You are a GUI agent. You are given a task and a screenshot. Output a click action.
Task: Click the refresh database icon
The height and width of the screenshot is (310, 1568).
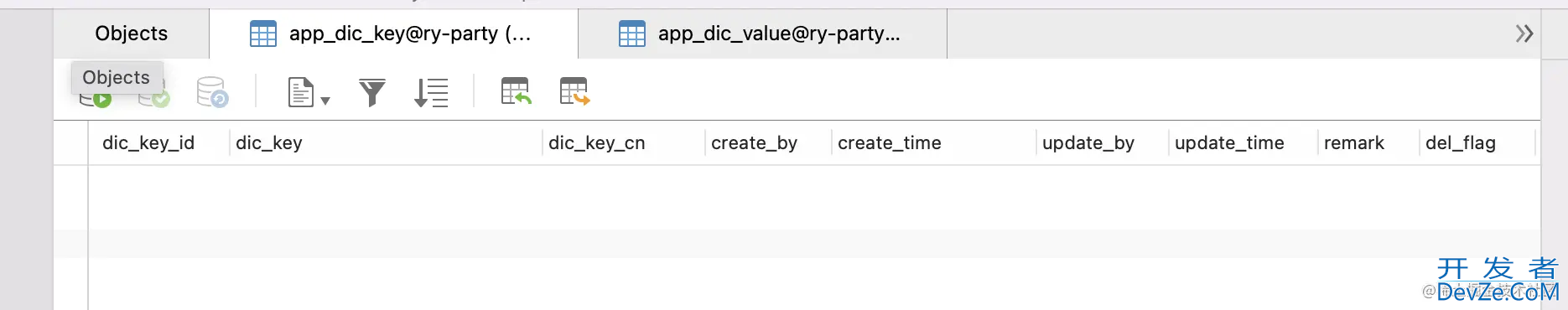pyautogui.click(x=212, y=92)
